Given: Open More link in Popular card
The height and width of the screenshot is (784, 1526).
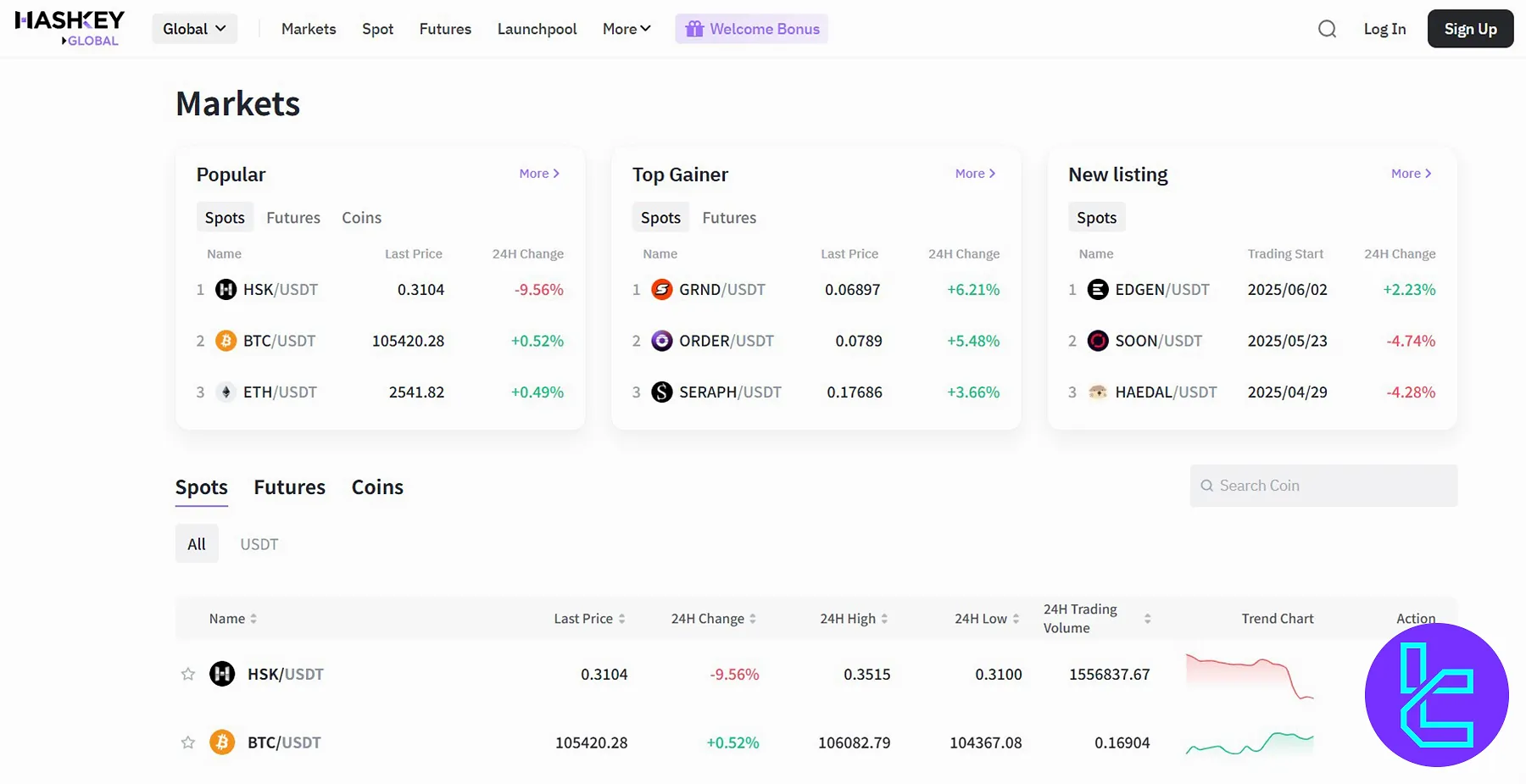Looking at the screenshot, I should 539,173.
